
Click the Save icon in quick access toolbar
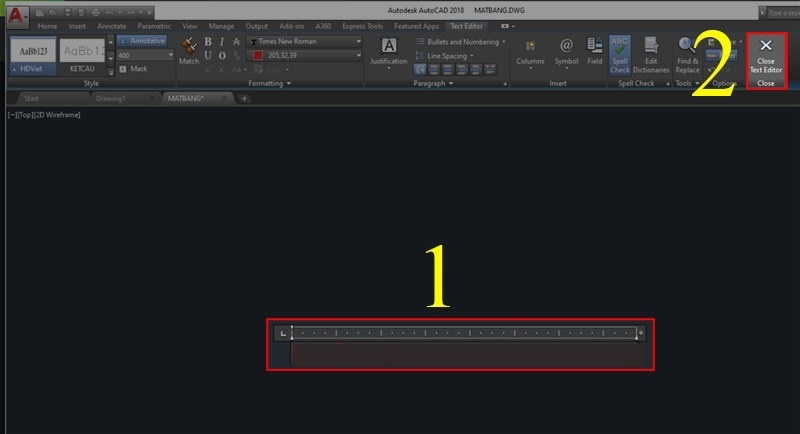[67, 12]
